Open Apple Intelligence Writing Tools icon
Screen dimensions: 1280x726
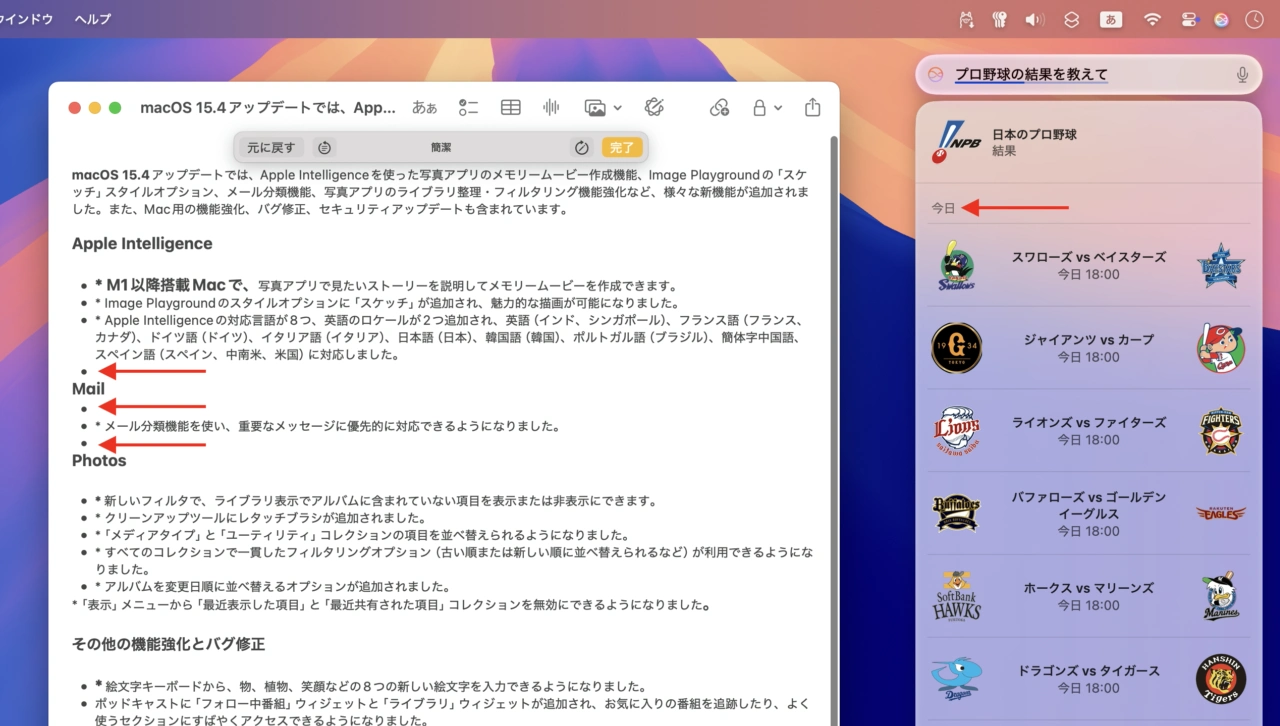tap(655, 108)
